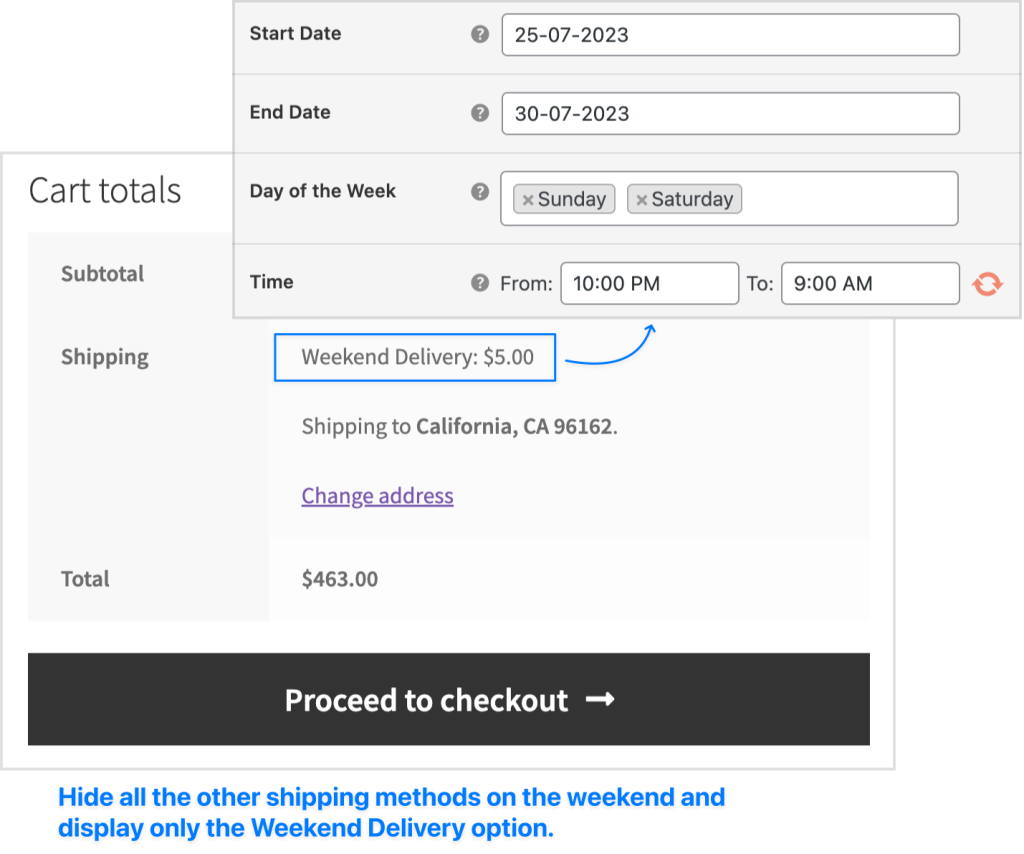Open the End Date field 30-07-2023

(730, 114)
